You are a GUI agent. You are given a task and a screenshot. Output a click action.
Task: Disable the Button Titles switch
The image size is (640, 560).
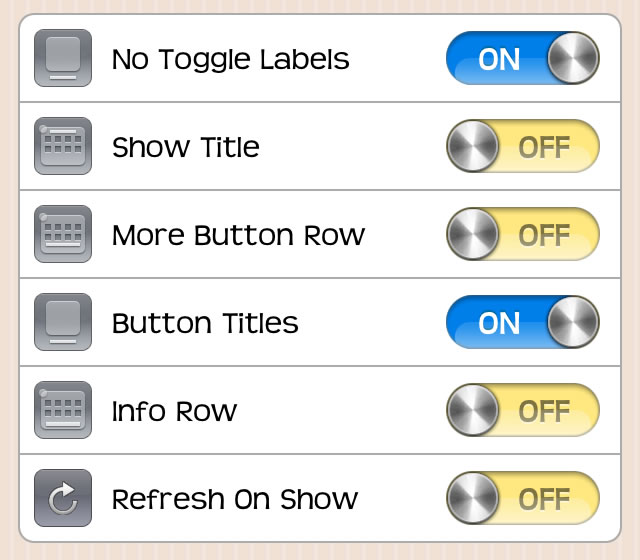point(523,322)
